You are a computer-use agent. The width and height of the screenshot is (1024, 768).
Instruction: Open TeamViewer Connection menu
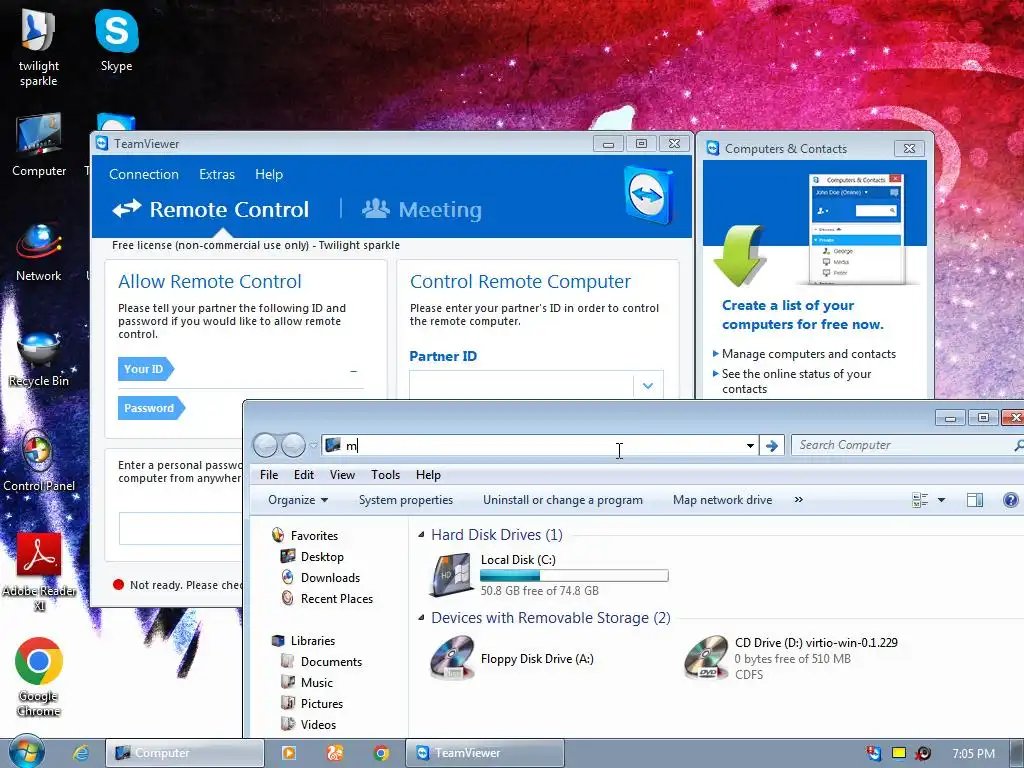point(144,174)
